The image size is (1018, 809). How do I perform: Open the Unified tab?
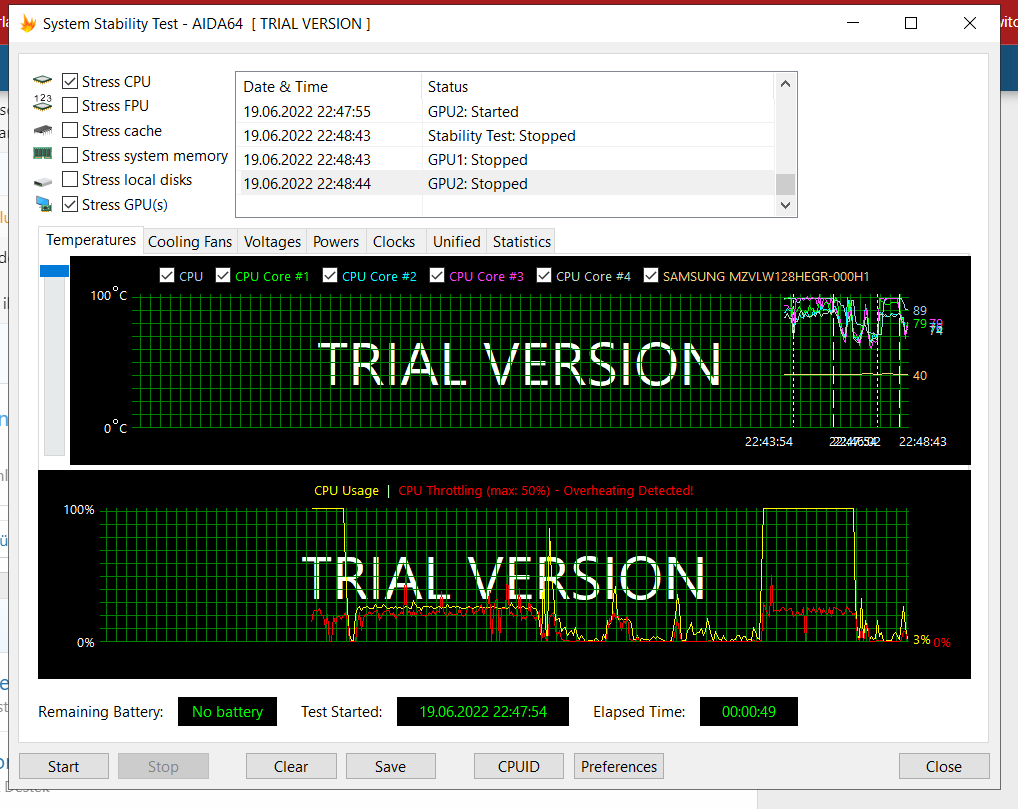pyautogui.click(x=456, y=242)
